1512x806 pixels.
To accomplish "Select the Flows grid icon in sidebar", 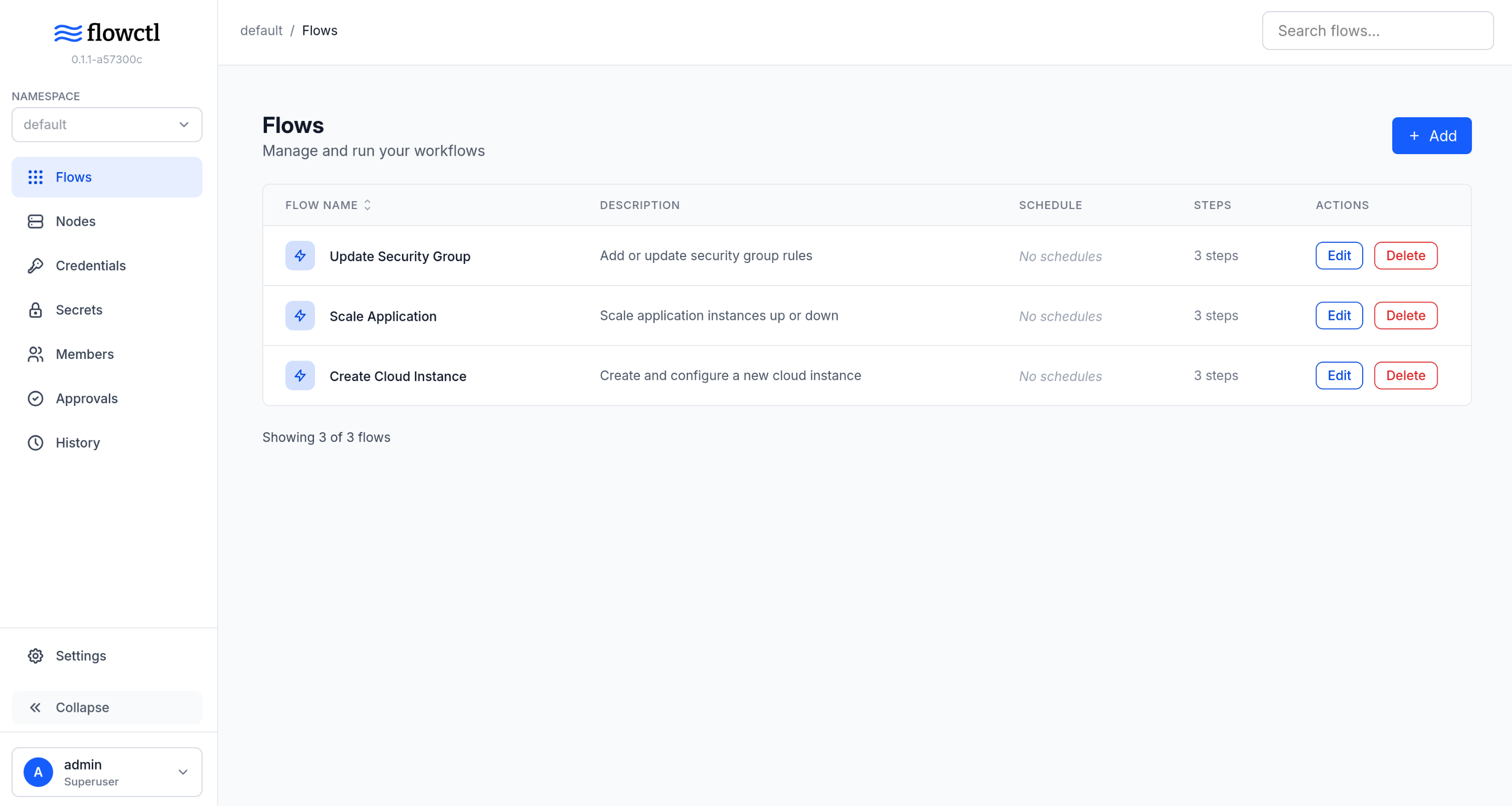I will click(x=36, y=177).
